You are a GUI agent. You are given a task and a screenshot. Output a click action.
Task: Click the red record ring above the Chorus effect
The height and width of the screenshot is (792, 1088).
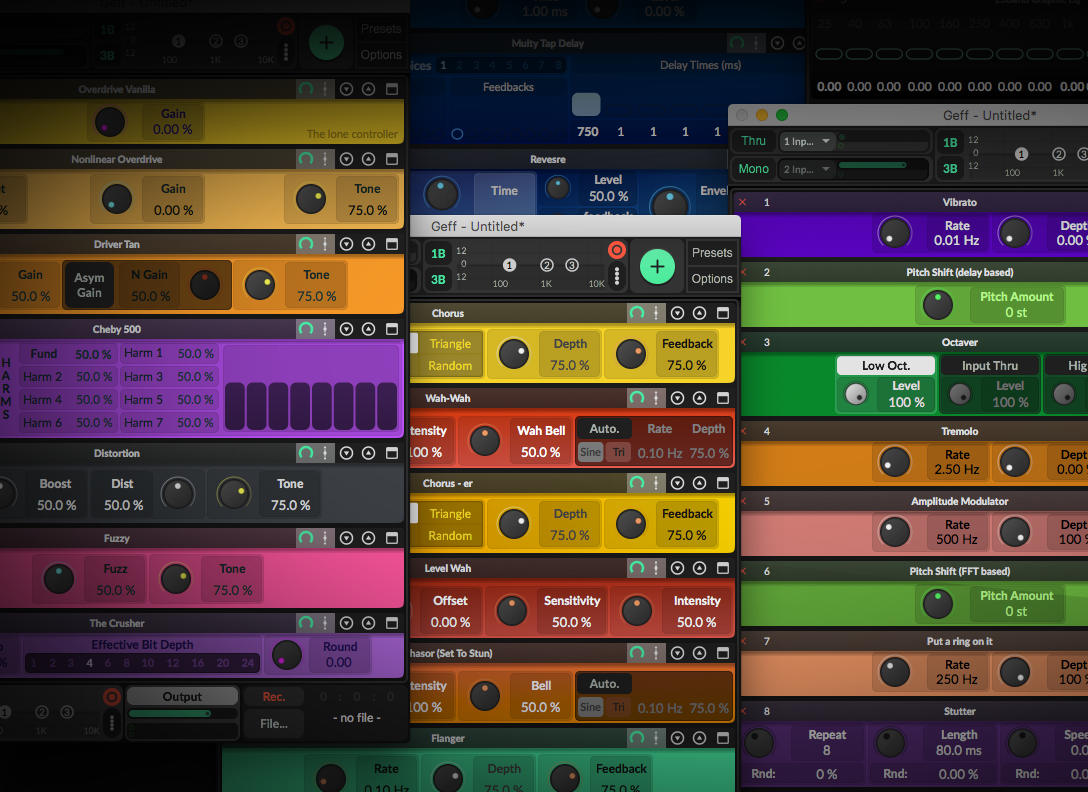(616, 250)
